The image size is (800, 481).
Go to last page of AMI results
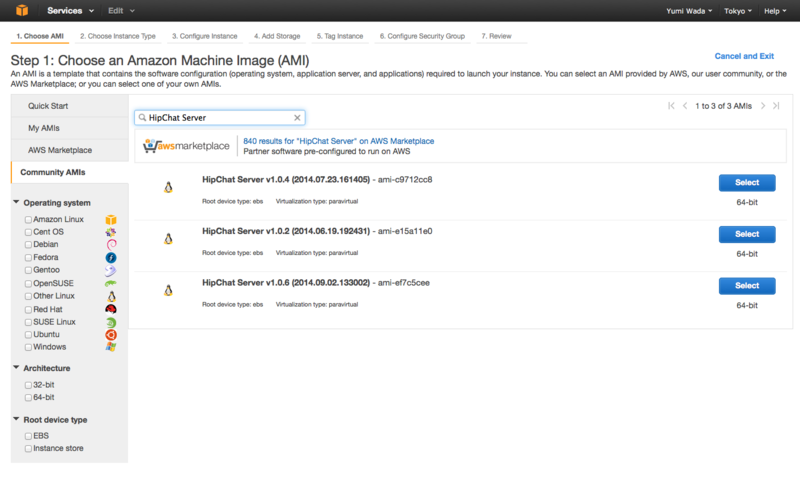776,106
